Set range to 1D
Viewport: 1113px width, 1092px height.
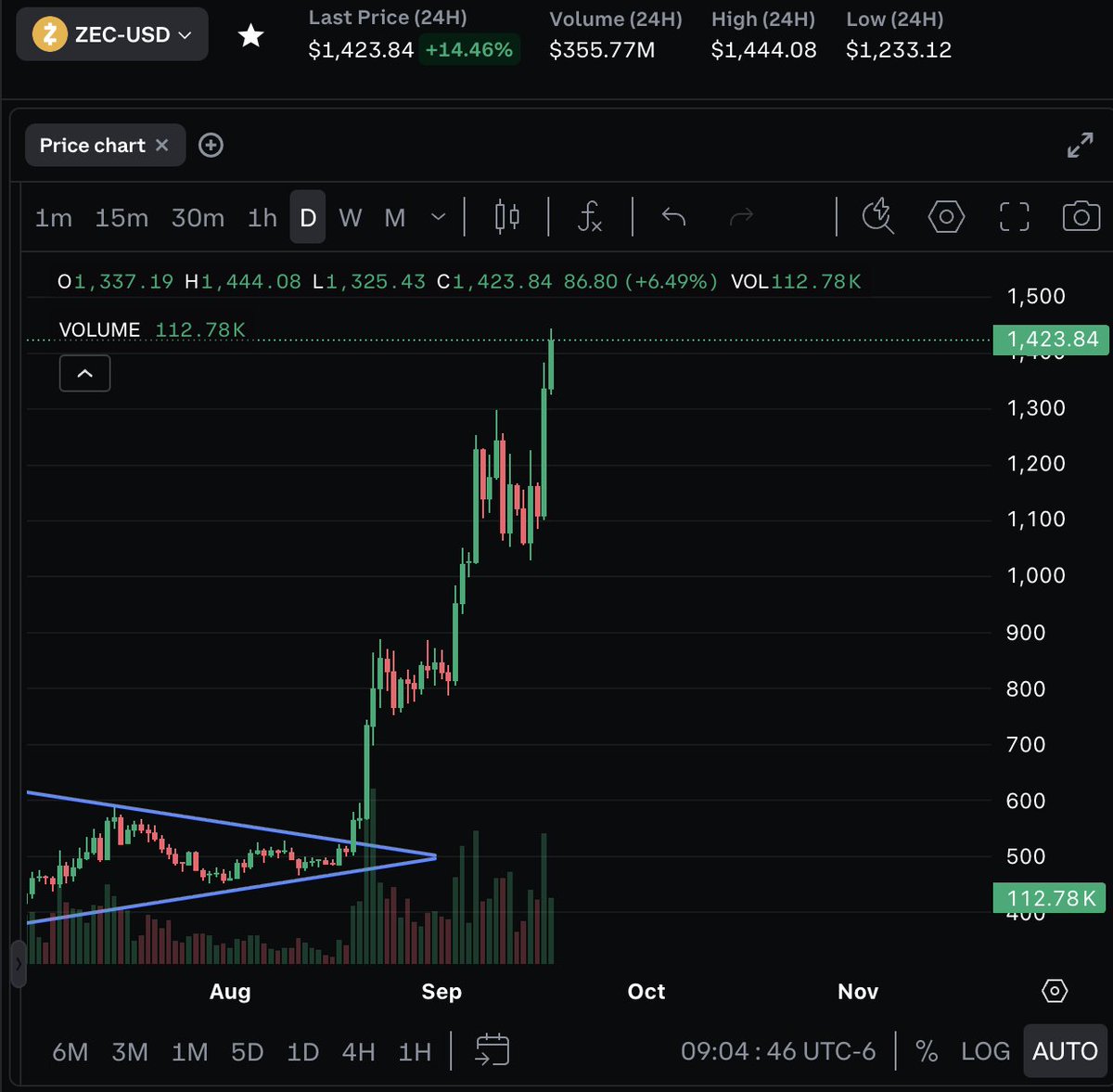coord(302,1051)
